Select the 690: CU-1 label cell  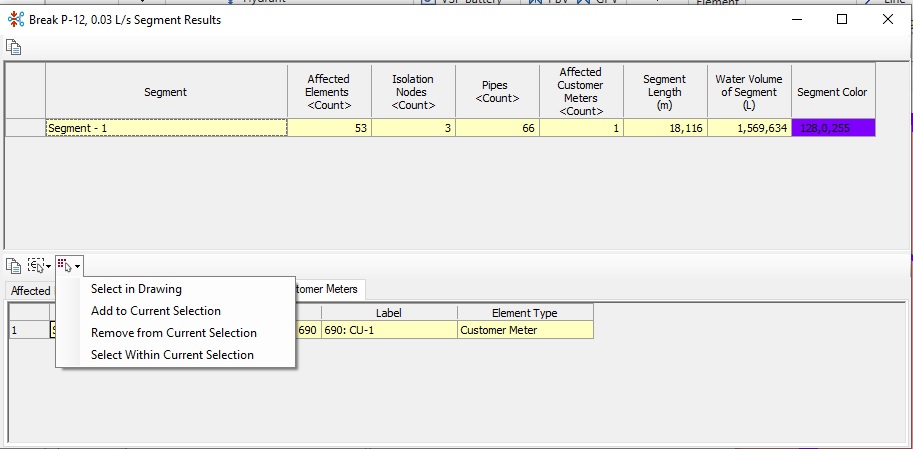[389, 330]
